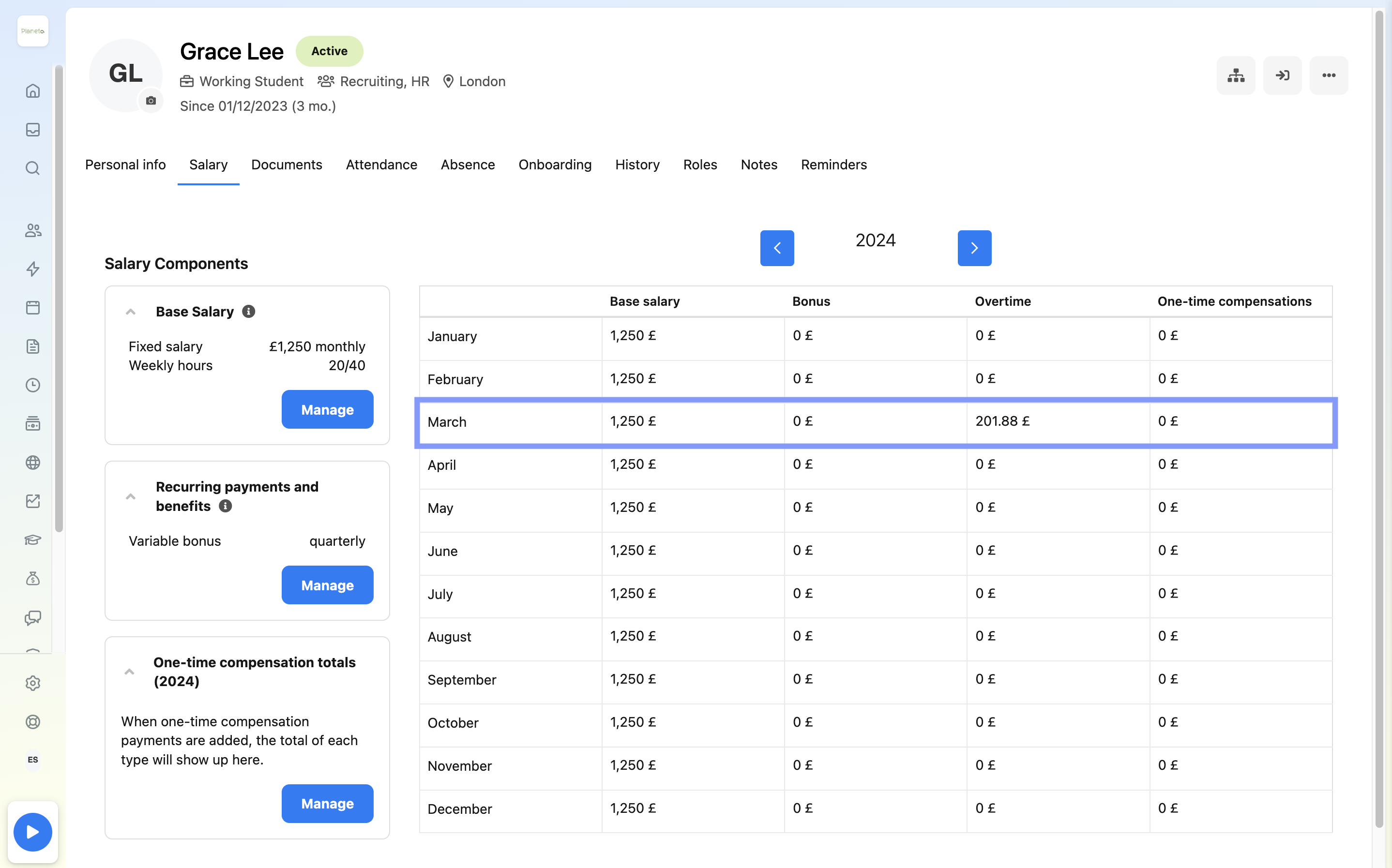This screenshot has width=1392, height=868.
Task: Open the Reminders tab
Action: tap(834, 165)
